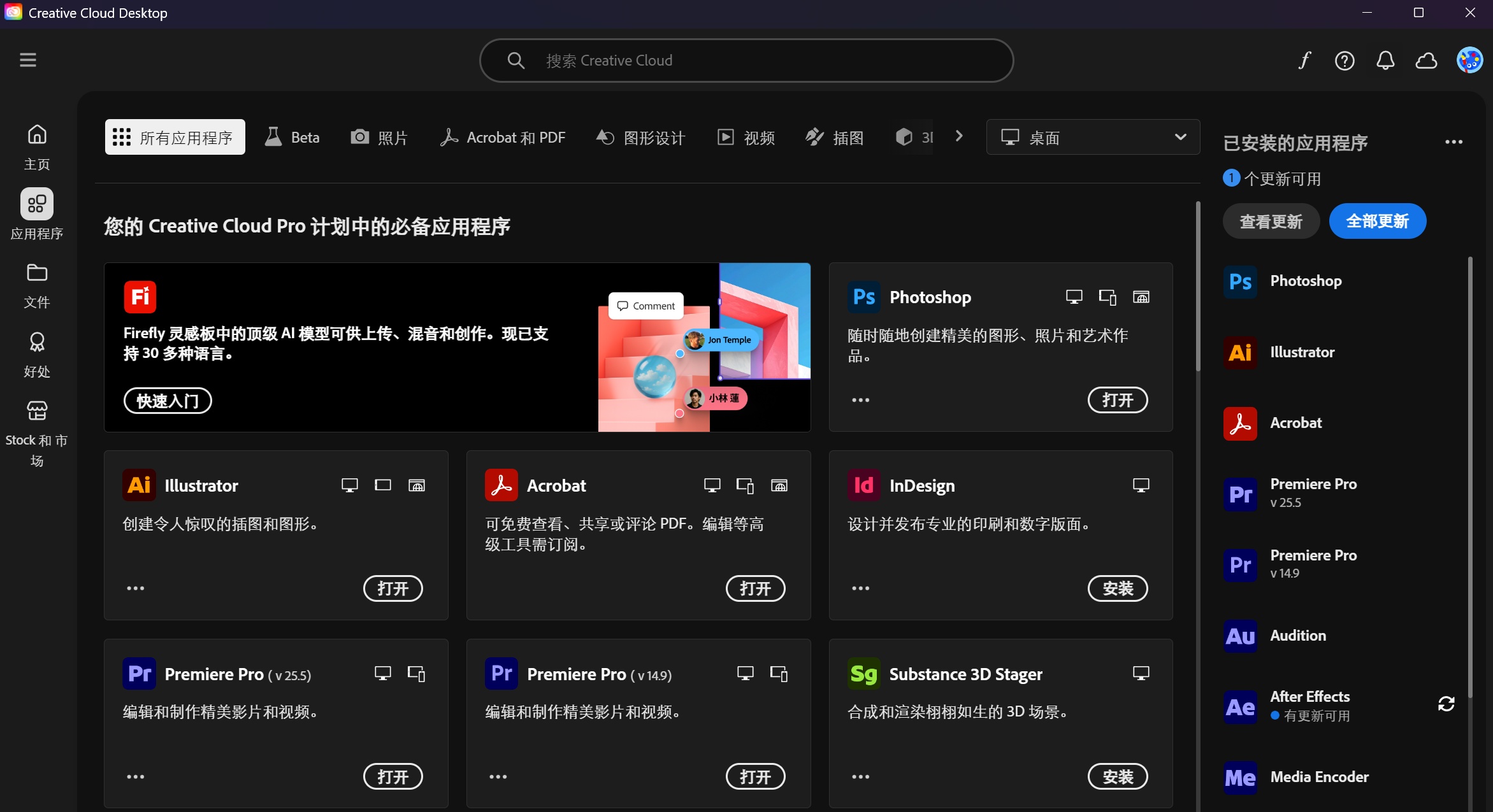
Task: Open the desktop platform dropdown
Action: pos(1093,137)
